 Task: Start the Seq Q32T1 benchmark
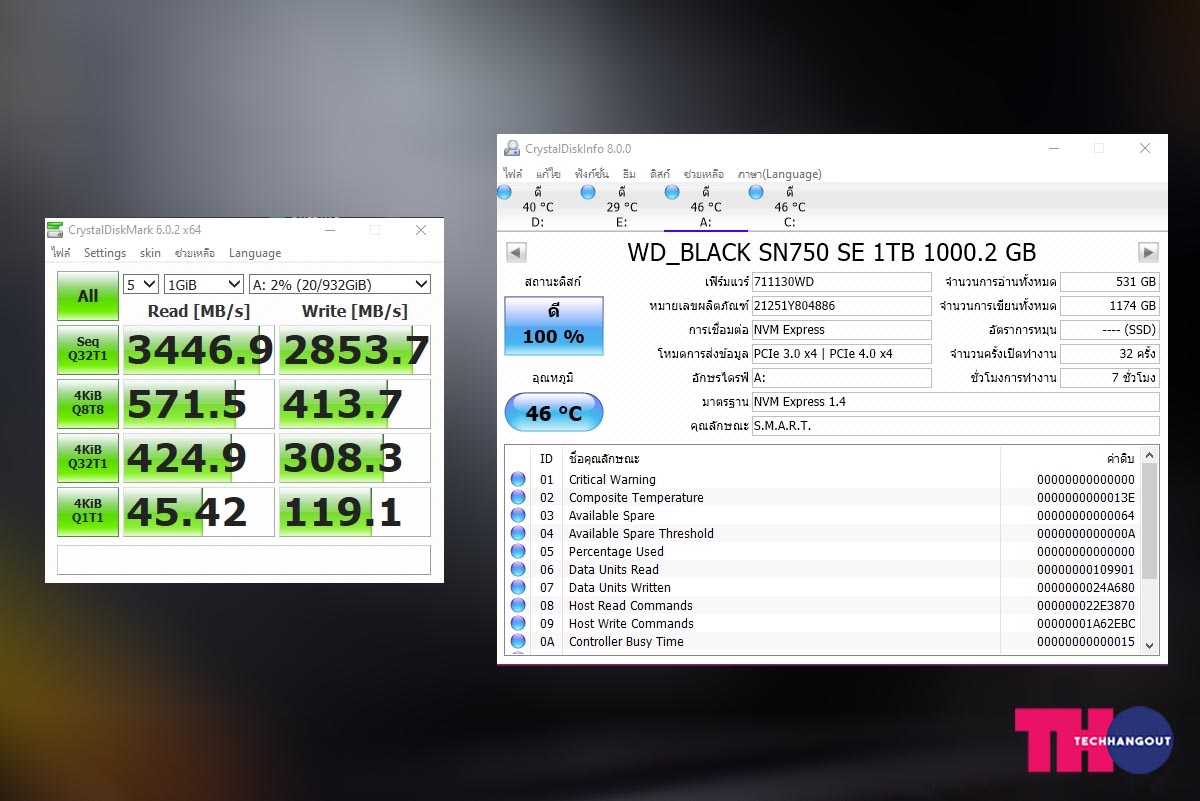click(x=88, y=350)
